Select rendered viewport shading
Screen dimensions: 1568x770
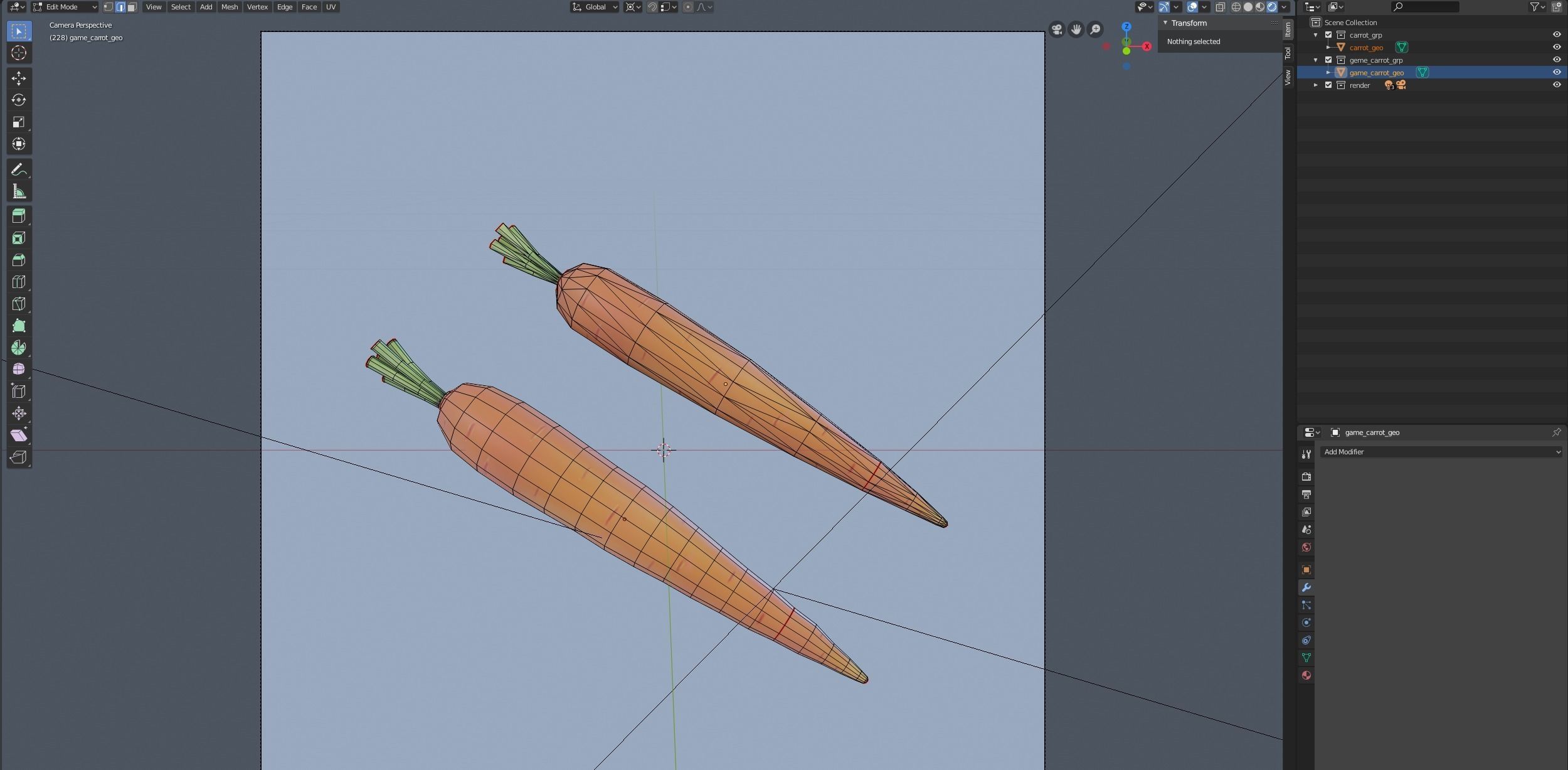(1272, 7)
